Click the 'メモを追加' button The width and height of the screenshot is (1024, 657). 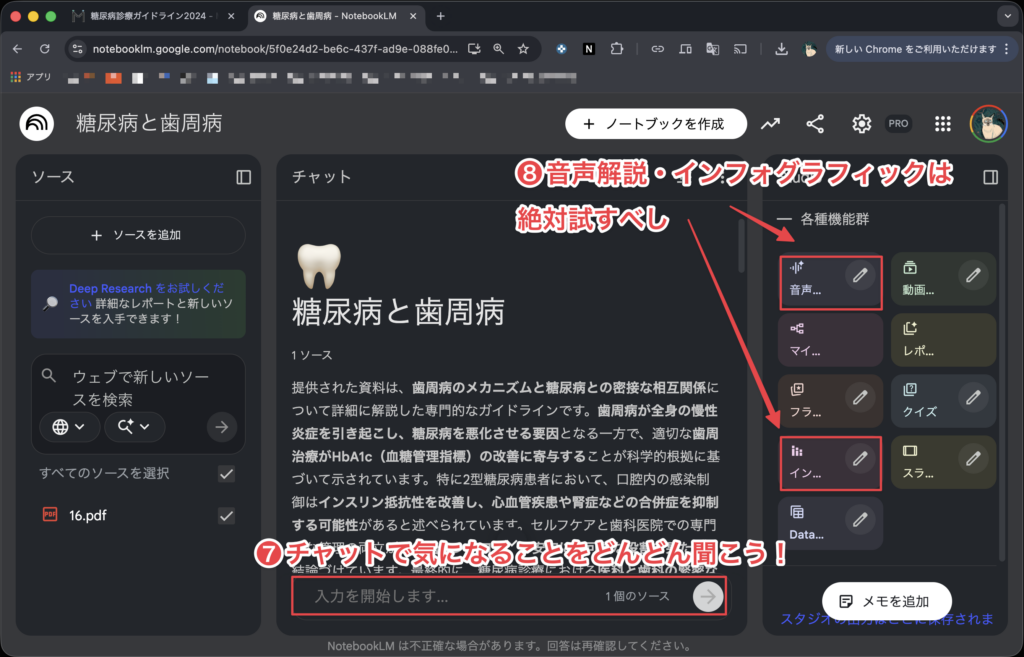point(887,601)
